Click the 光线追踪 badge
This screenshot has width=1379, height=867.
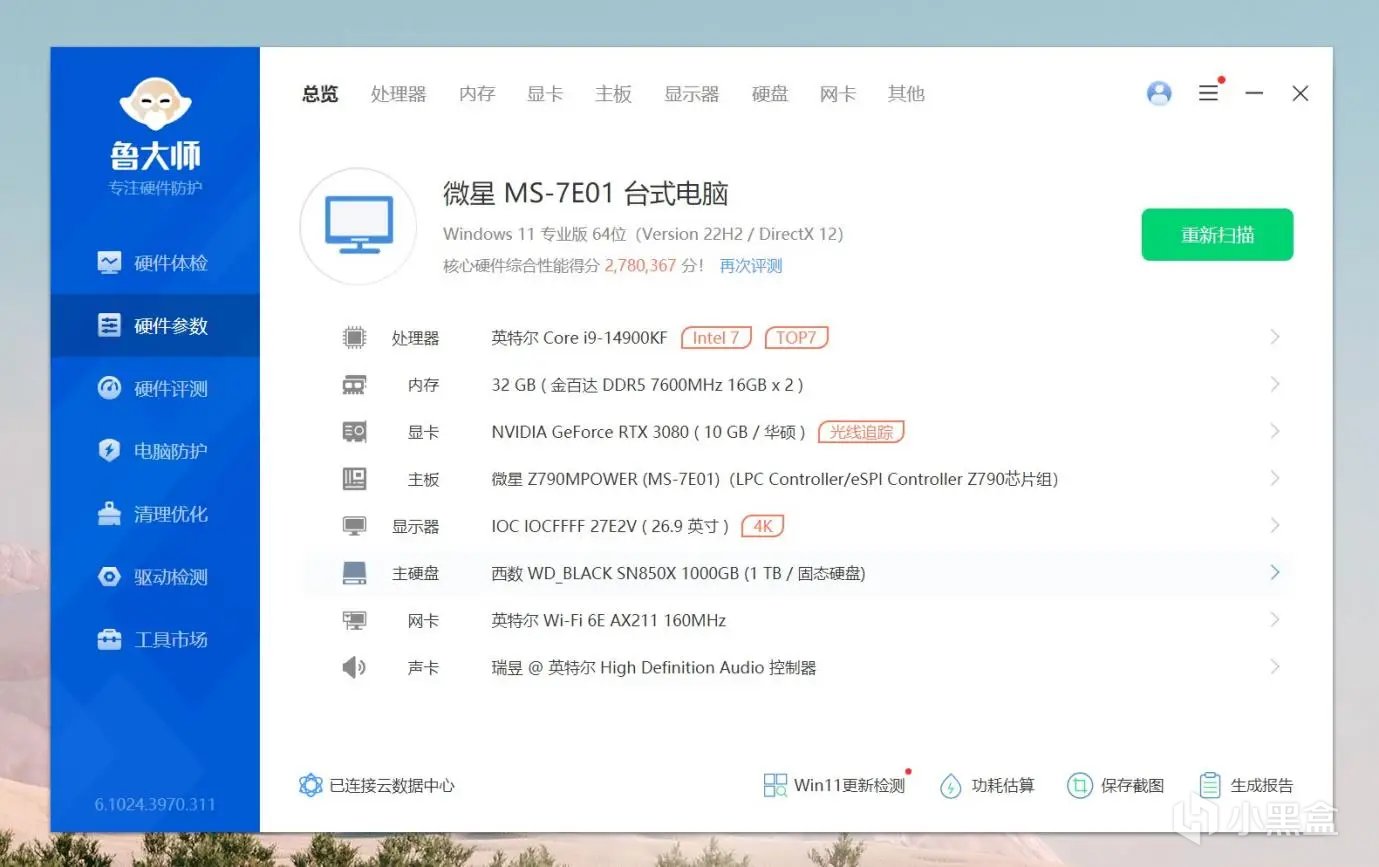click(x=861, y=432)
